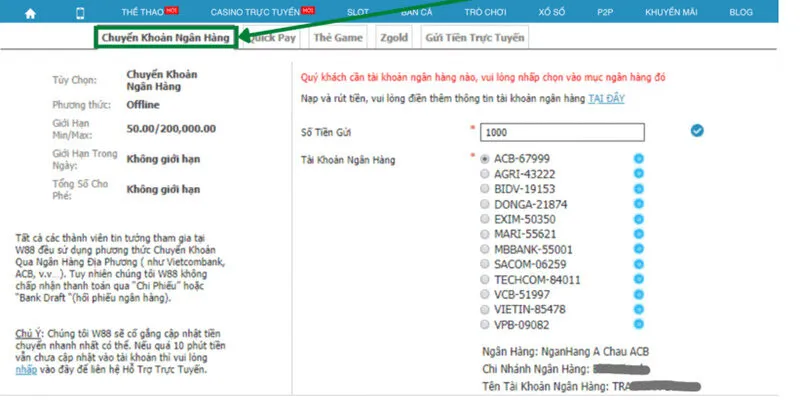Select the VIETIN-85478 bank account option
Screen dimensions: 800x400
tap(485, 310)
